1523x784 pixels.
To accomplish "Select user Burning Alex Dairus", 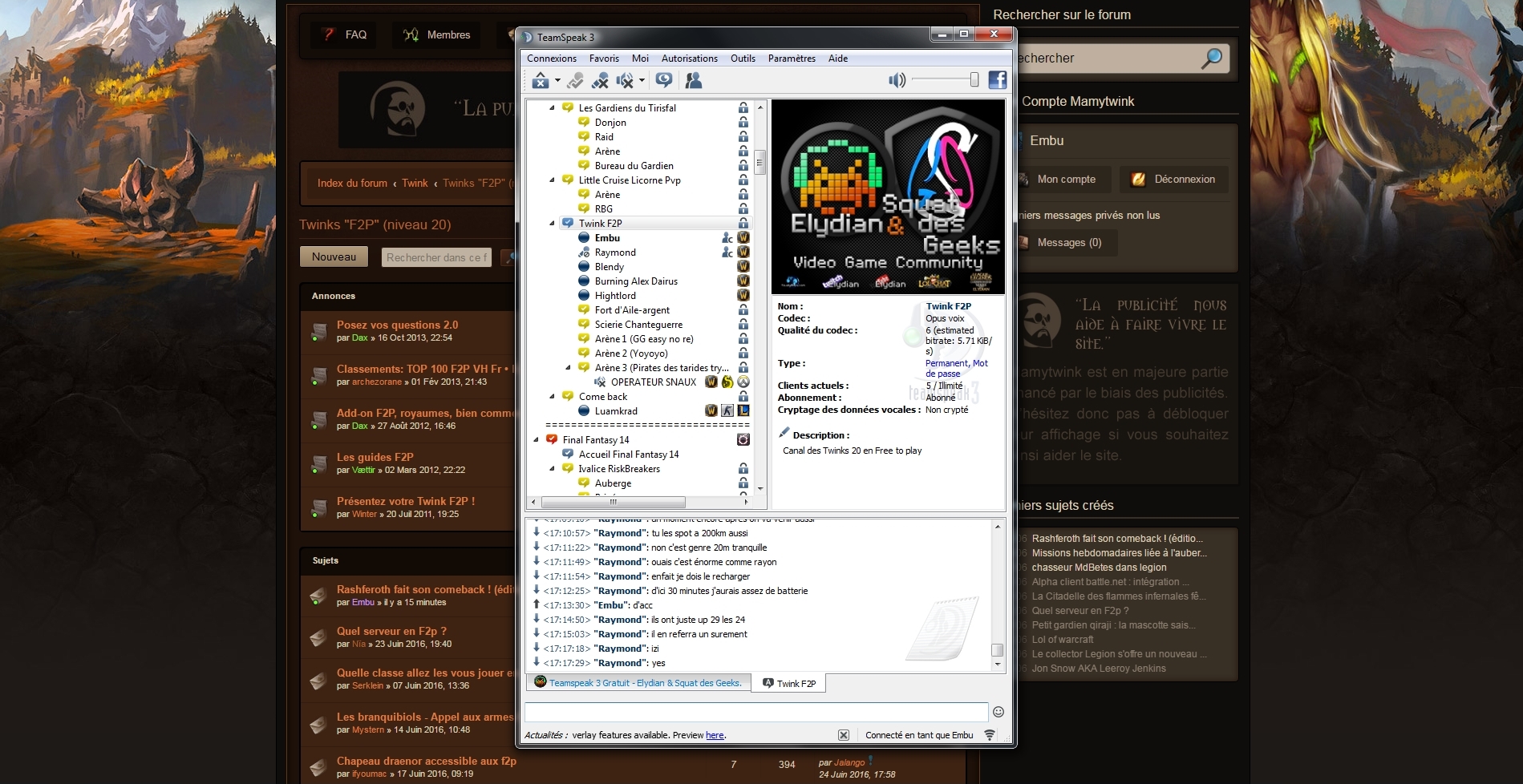I will [636, 281].
